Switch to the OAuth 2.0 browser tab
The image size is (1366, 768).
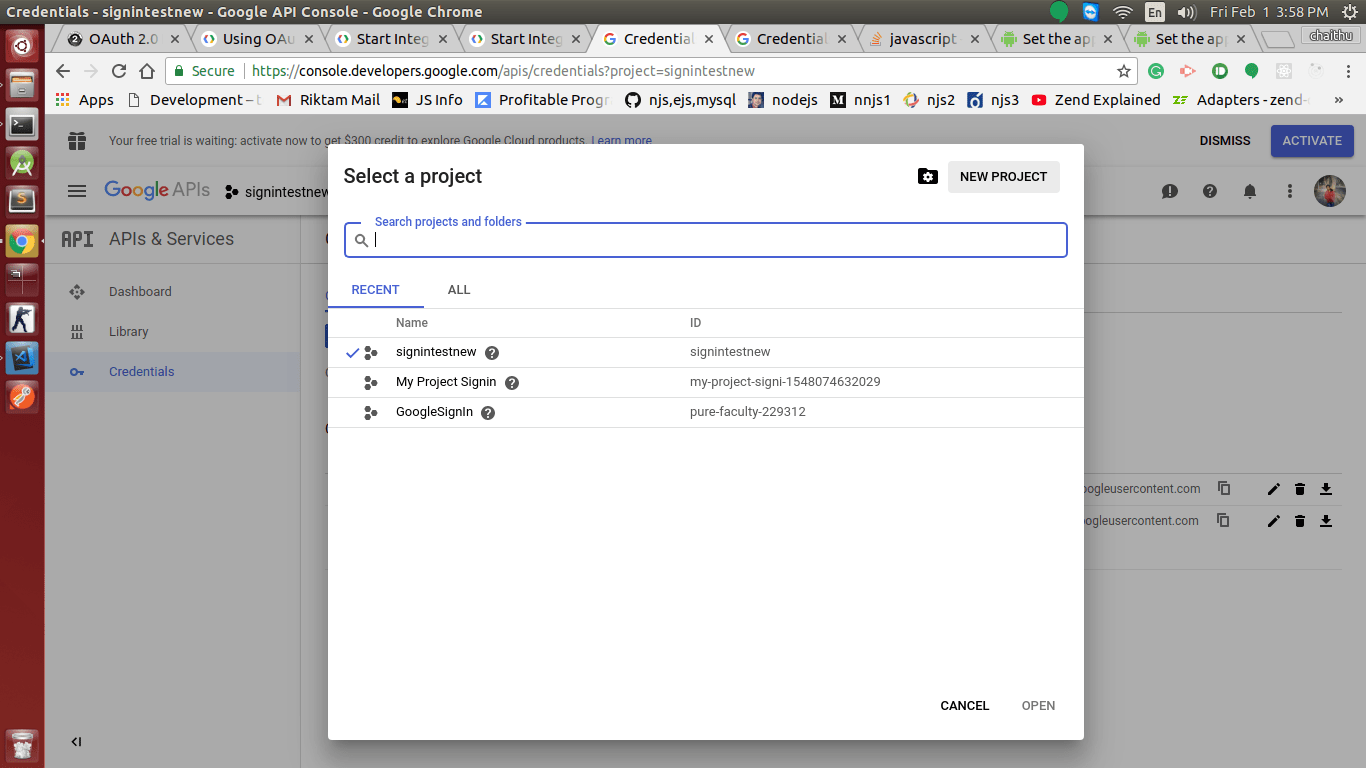point(124,39)
